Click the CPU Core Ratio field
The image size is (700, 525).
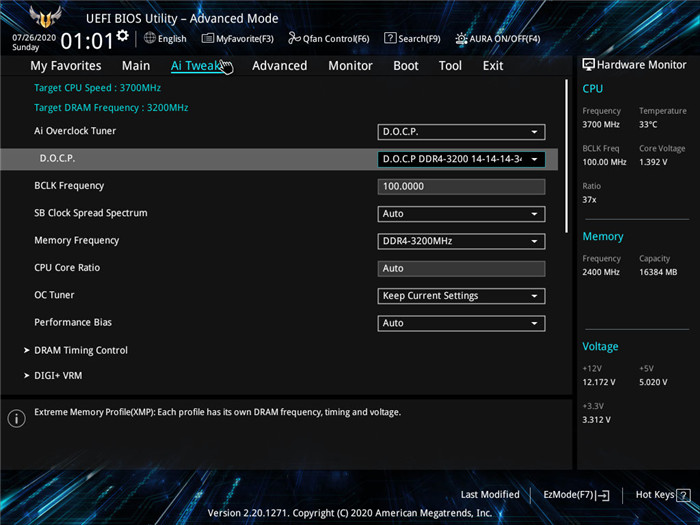461,269
